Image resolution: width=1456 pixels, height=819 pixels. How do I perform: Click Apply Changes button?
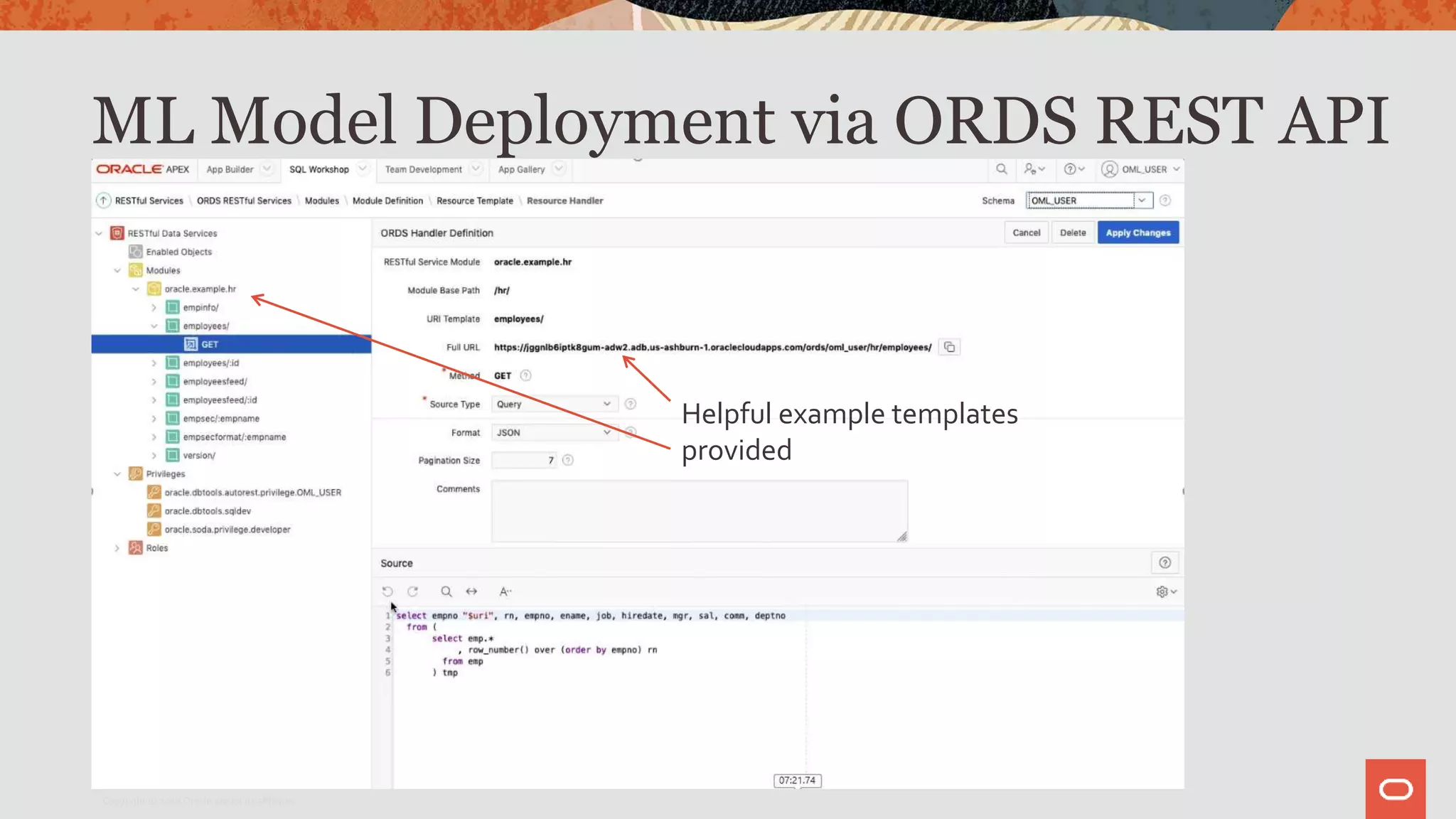coord(1137,232)
